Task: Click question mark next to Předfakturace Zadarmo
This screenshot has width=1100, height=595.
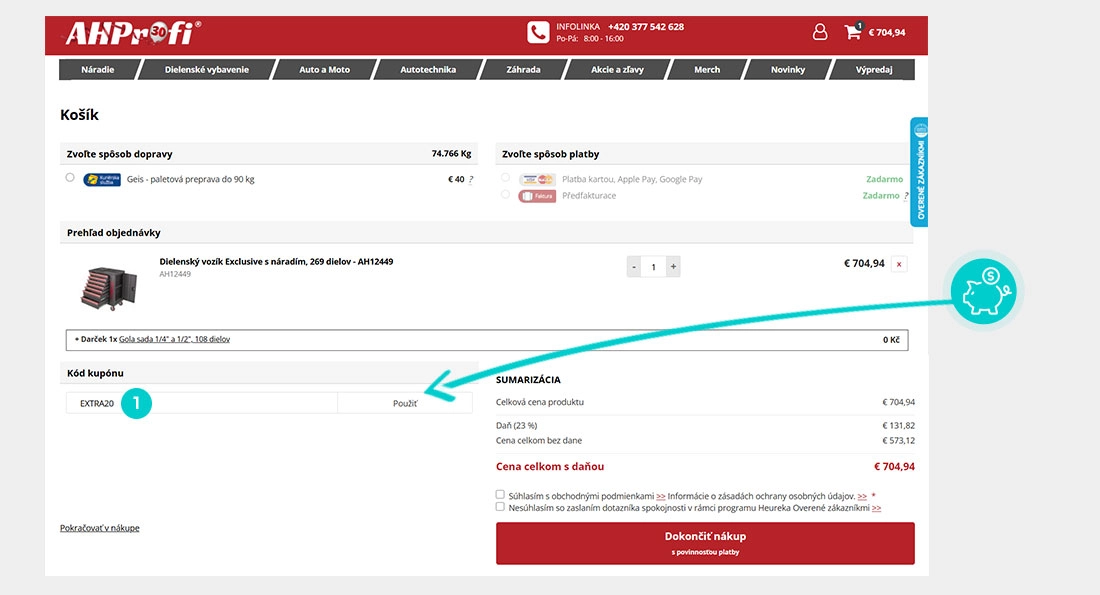Action: (906, 196)
